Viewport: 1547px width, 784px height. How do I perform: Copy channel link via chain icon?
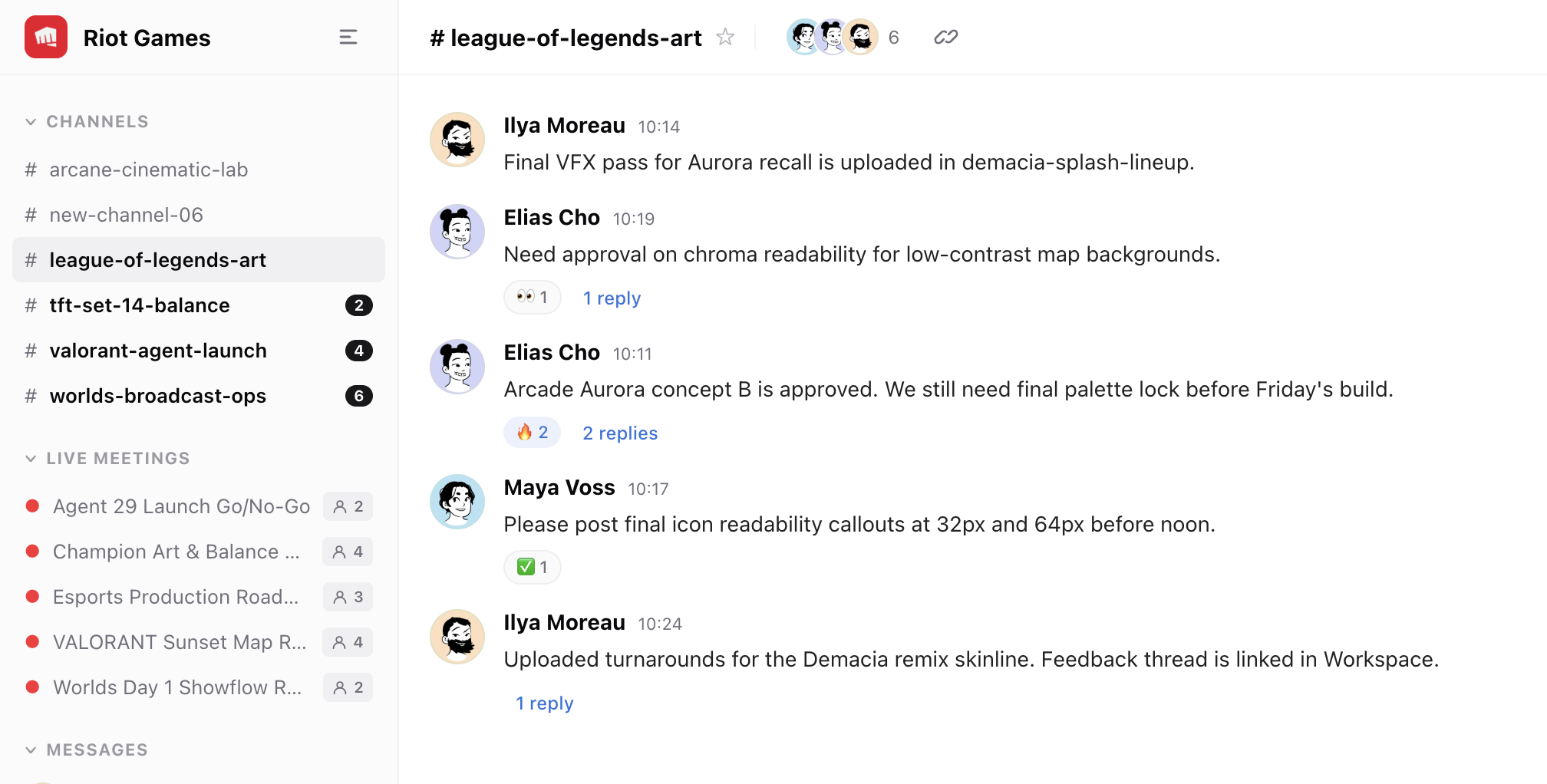(945, 37)
